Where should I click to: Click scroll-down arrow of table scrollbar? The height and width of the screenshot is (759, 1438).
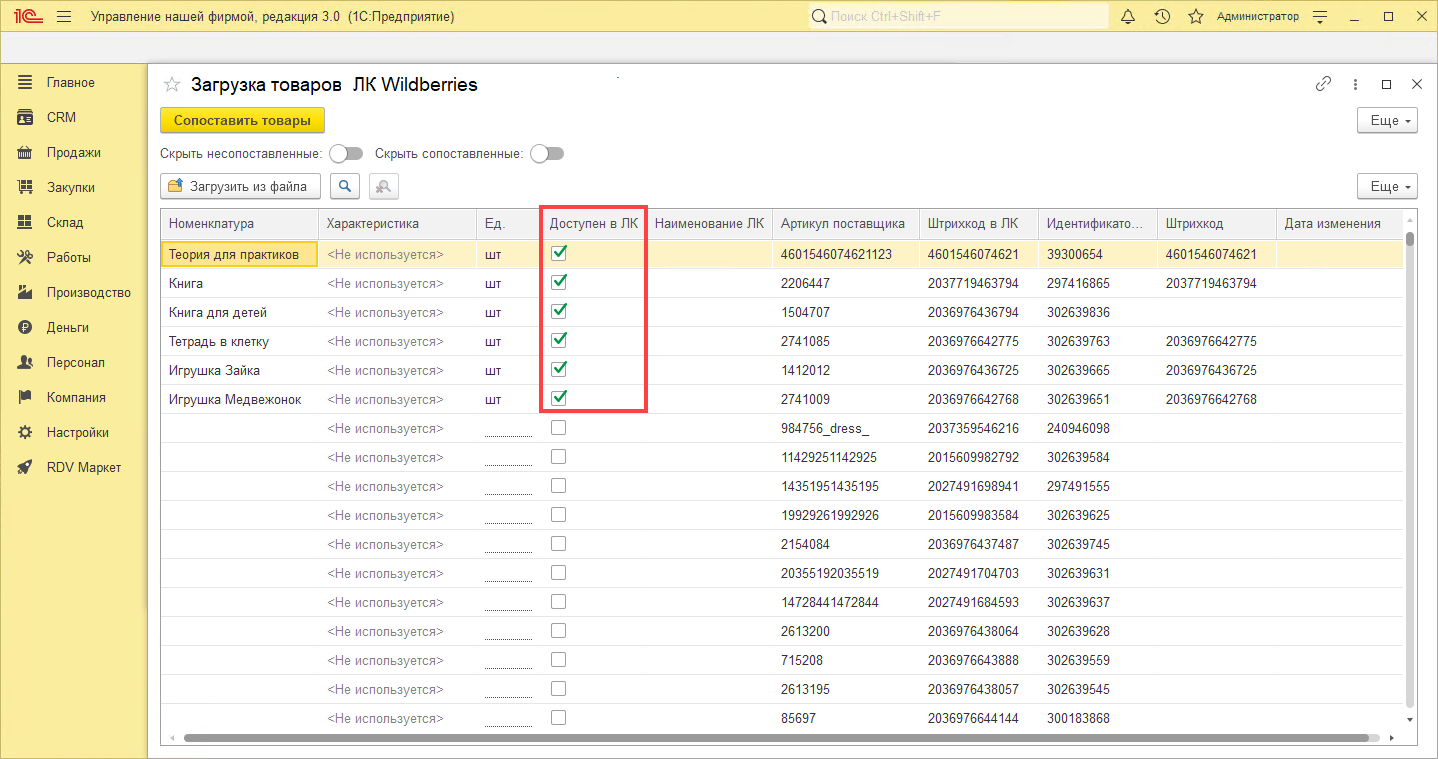[1410, 719]
